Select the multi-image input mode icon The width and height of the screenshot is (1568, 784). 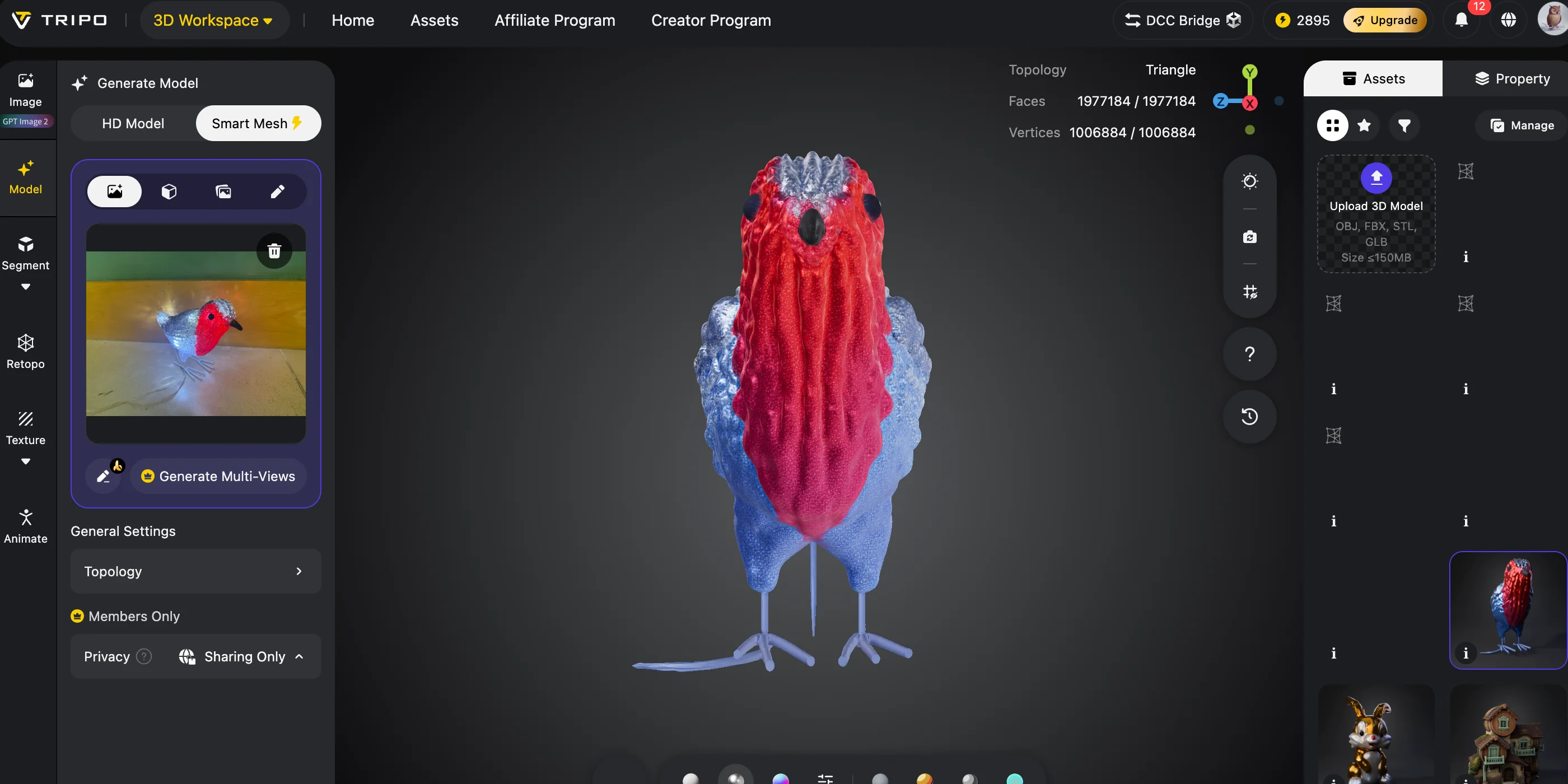coord(223,191)
